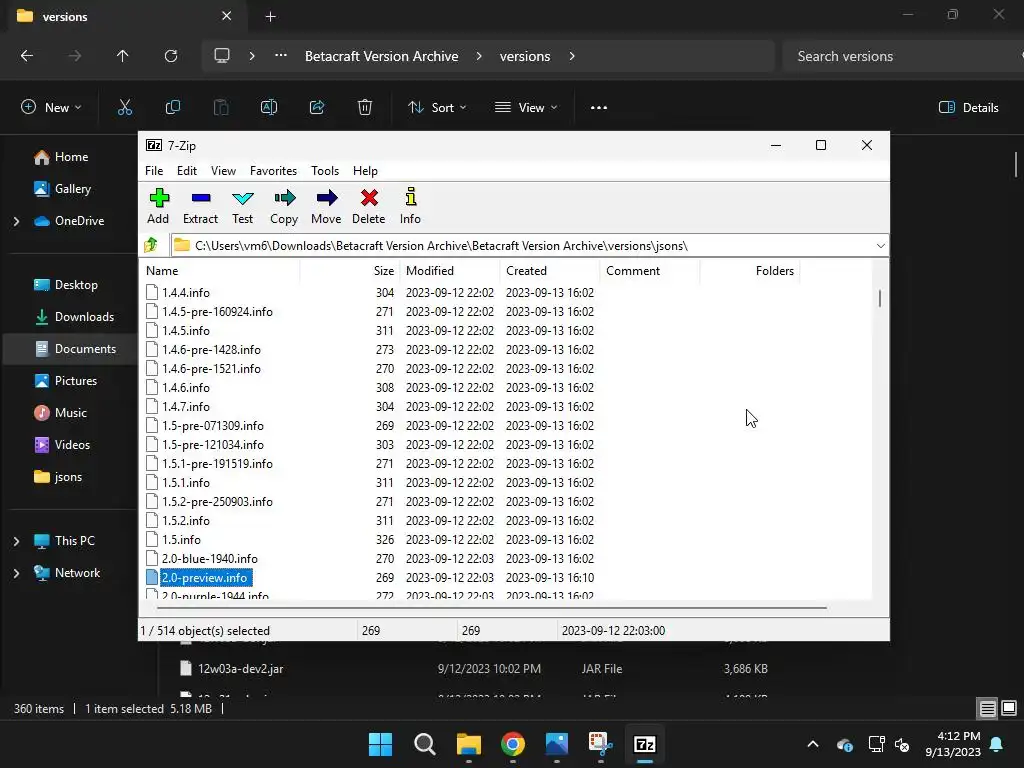
Task: Add a new Explorer tab
Action: (x=270, y=17)
